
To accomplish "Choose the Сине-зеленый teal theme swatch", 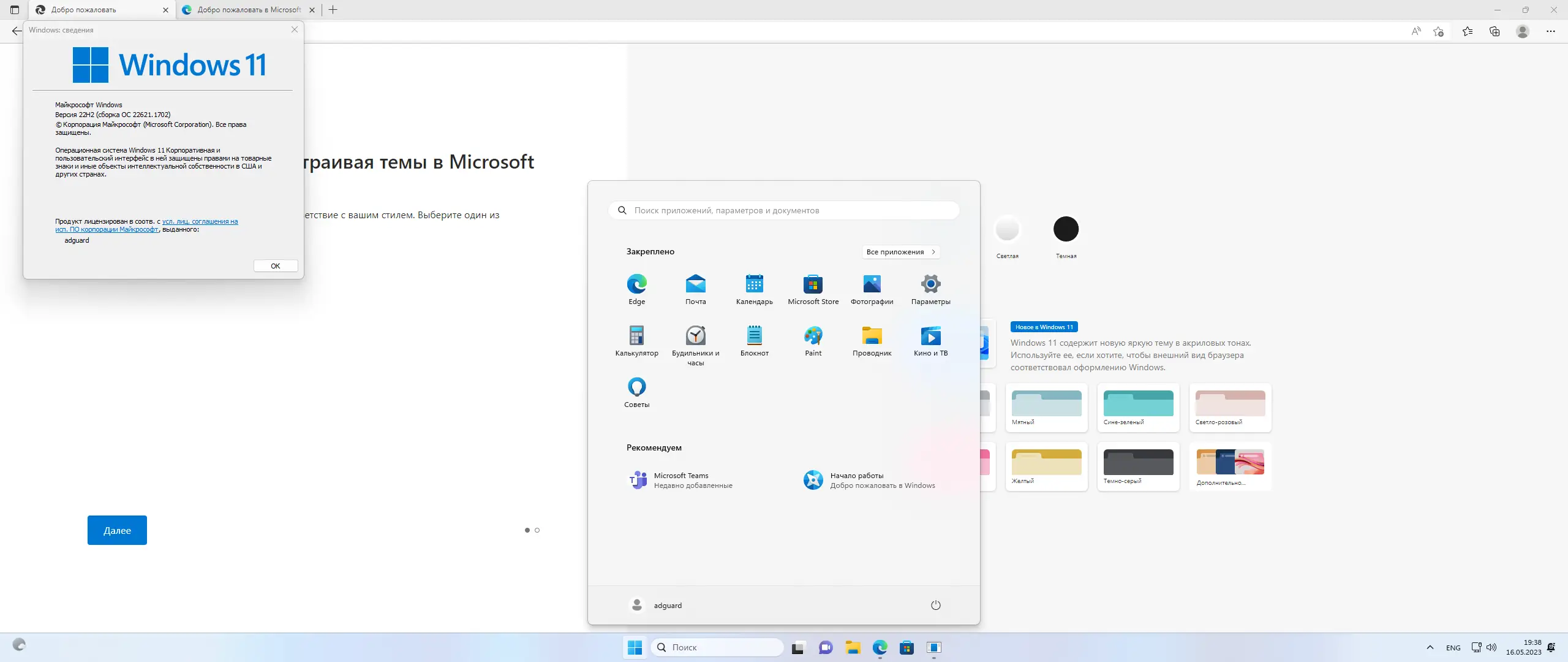I will point(1138,405).
